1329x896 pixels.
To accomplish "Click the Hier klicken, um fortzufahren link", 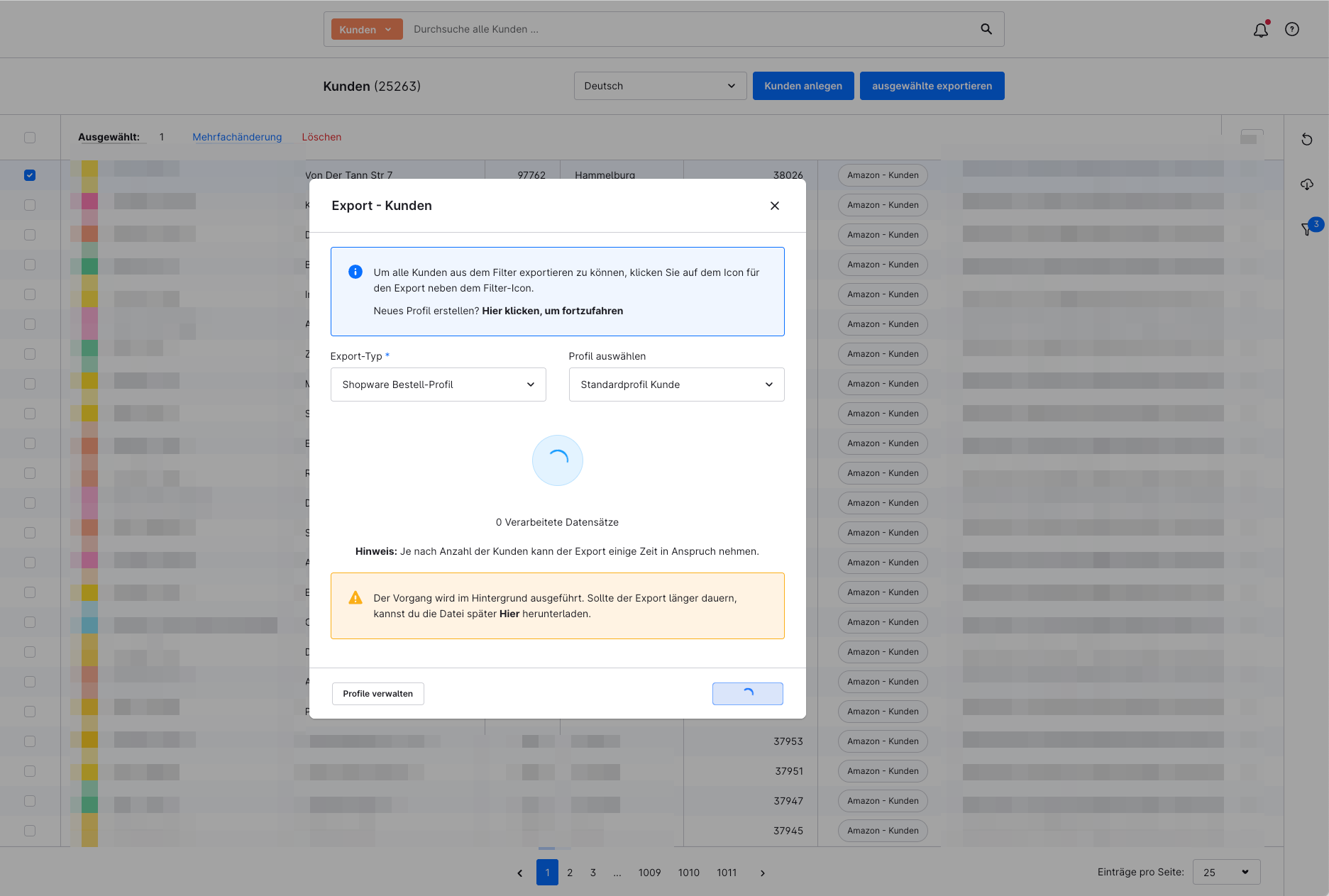I will point(552,311).
